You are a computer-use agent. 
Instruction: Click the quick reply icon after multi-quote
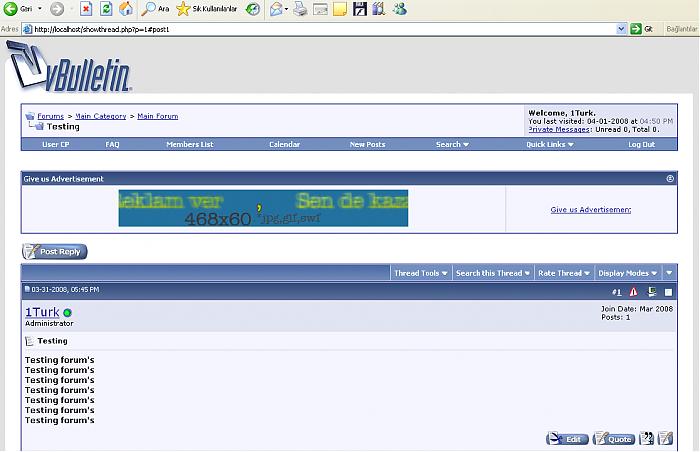tap(665, 439)
